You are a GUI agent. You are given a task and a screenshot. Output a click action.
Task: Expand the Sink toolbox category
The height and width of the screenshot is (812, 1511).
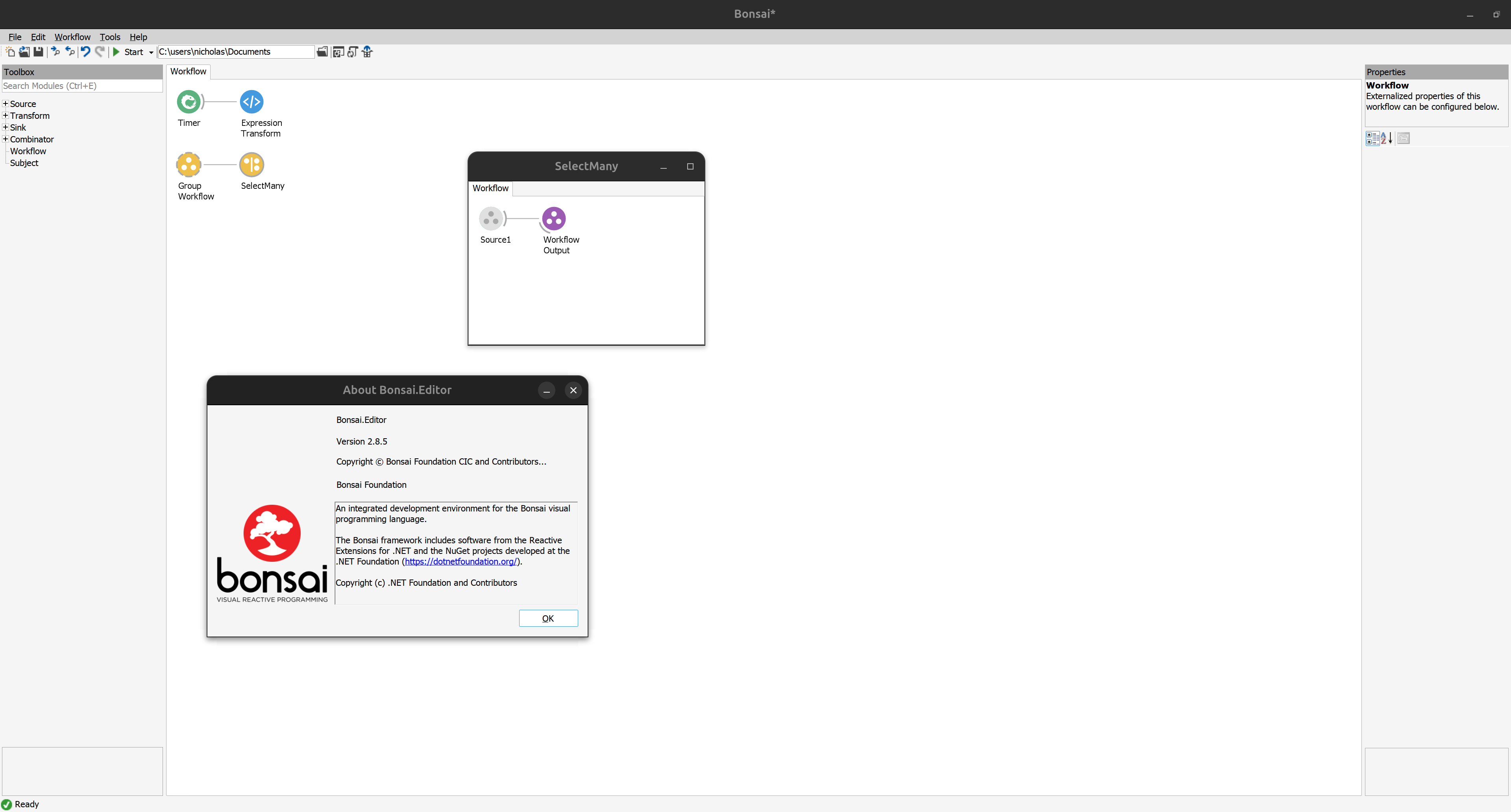click(5, 127)
